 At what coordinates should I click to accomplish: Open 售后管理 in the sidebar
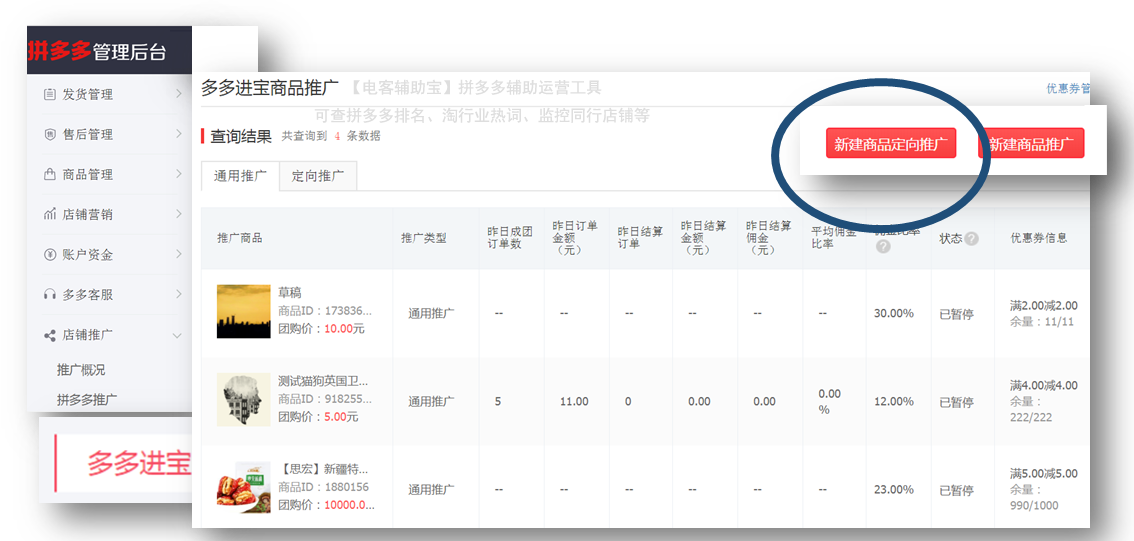coord(88,135)
